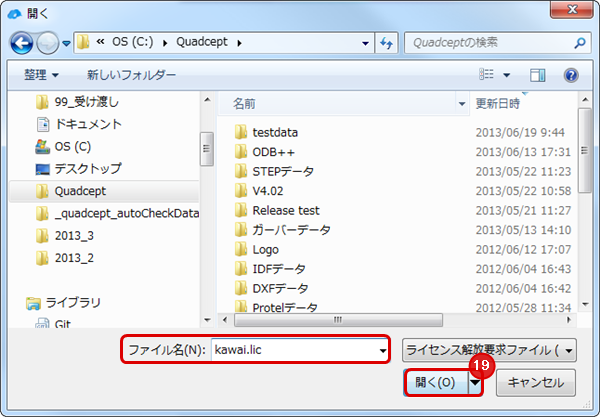Open the view options dropdown arrow
Image resolution: width=600 pixels, height=417 pixels.
point(507,75)
